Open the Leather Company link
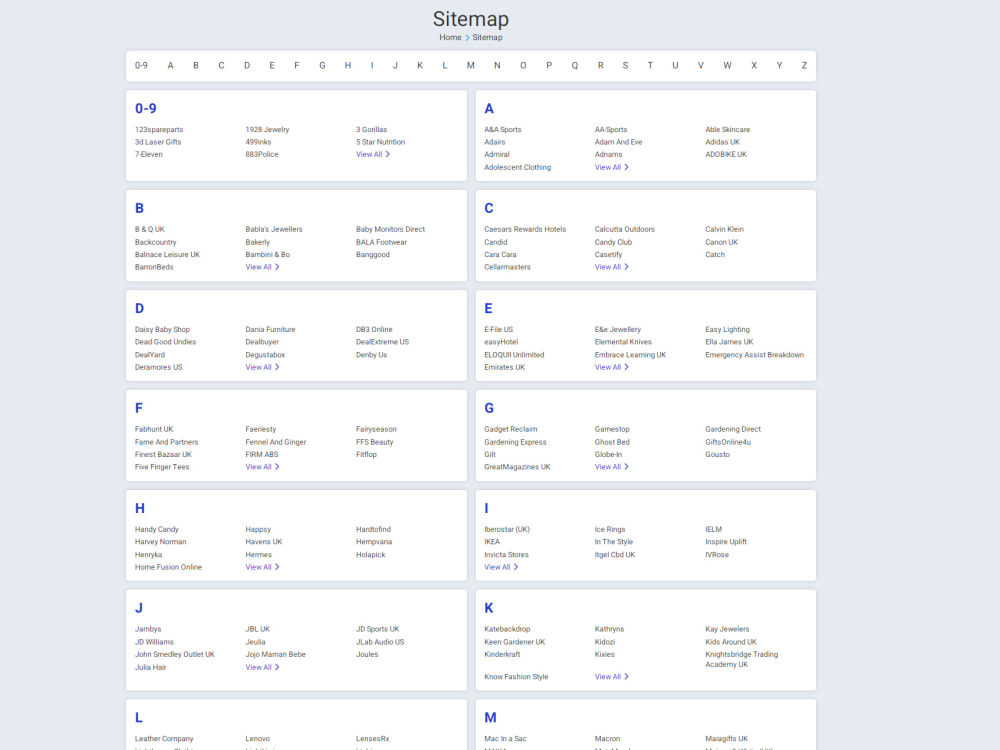 pos(164,739)
